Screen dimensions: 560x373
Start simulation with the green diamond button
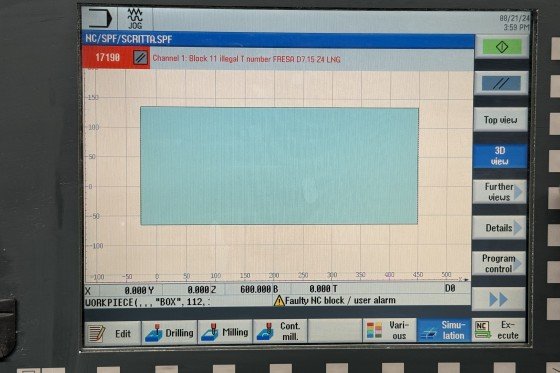[x=501, y=47]
